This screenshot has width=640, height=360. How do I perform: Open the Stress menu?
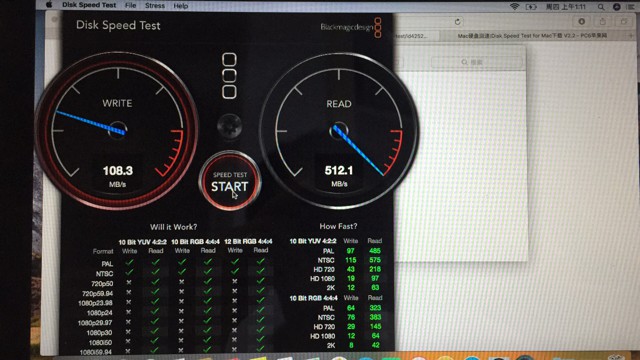[x=155, y=6]
